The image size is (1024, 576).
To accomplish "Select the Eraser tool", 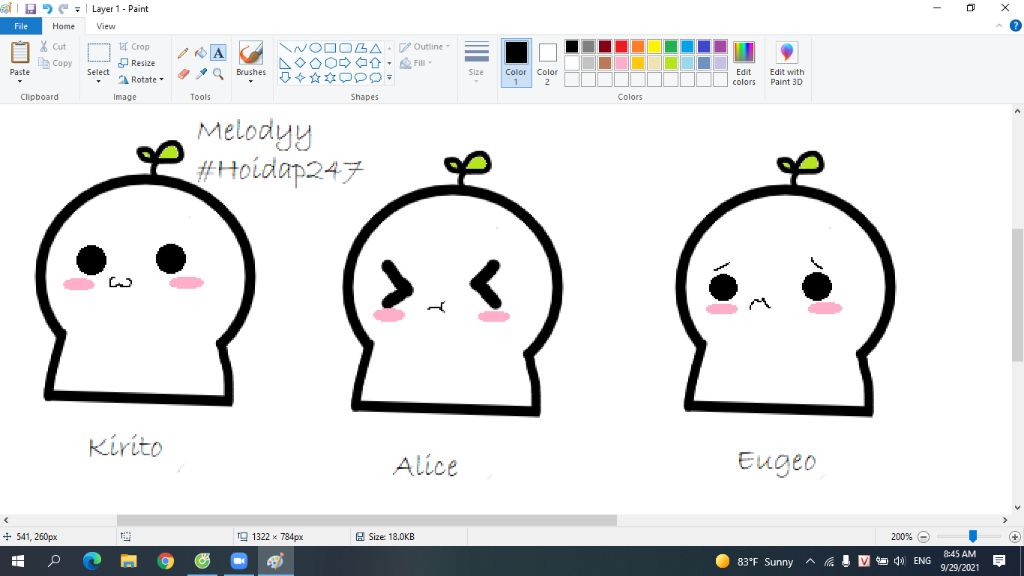I will pyautogui.click(x=183, y=74).
